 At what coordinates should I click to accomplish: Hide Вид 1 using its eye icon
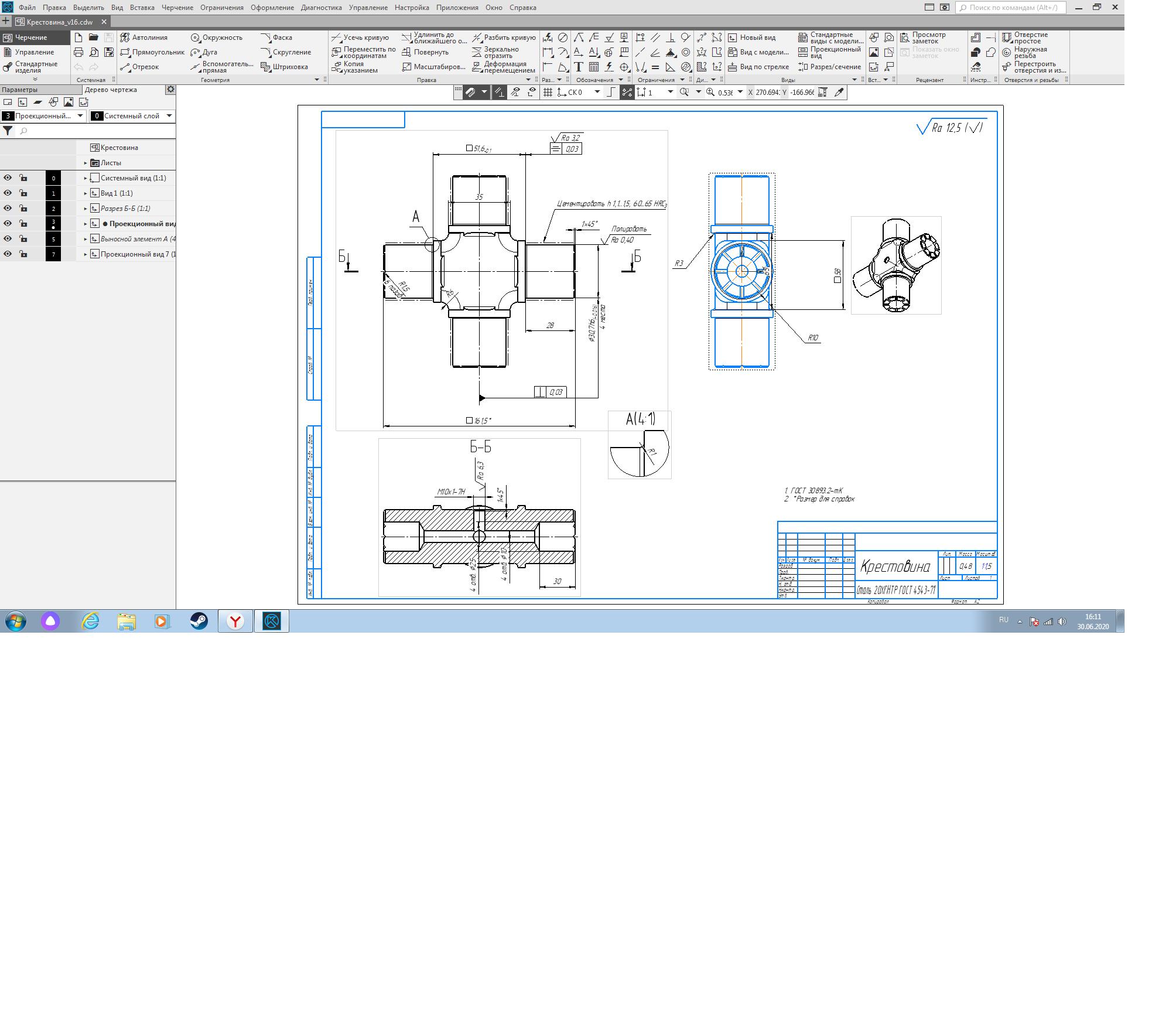pos(8,193)
